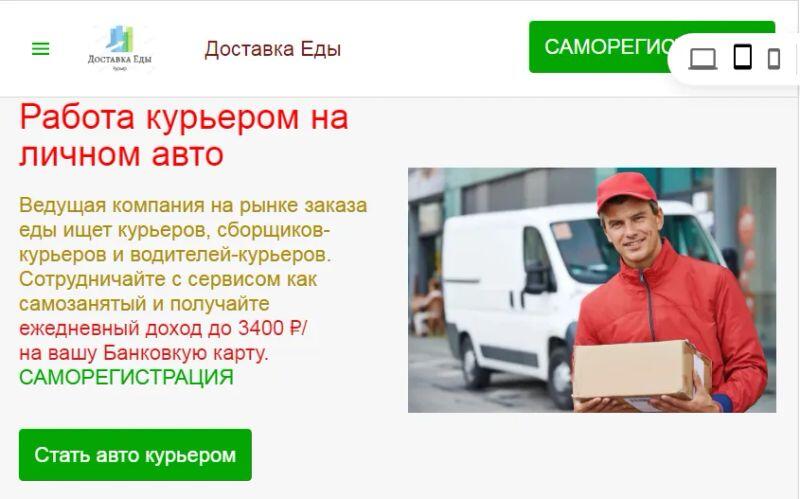The height and width of the screenshot is (499, 800).
Task: Click the courier delivery photo
Action: pyautogui.click(x=592, y=290)
